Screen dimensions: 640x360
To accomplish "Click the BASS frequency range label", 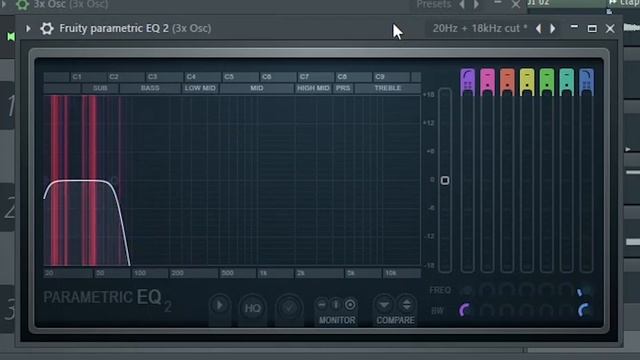I will 150,88.
